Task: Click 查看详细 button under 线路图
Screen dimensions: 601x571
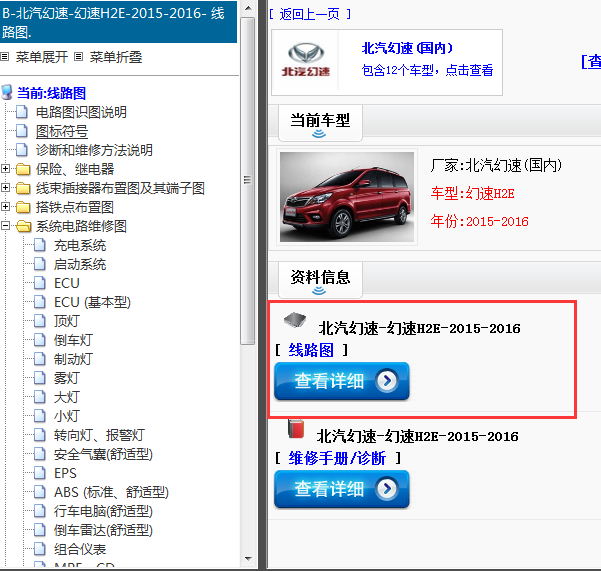Action: (342, 381)
